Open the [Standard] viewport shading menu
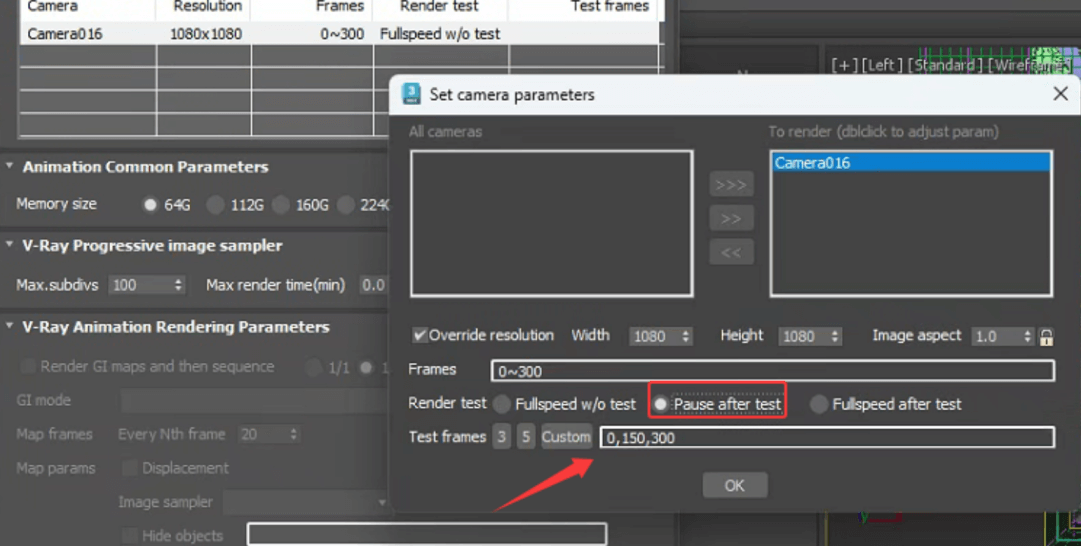The width and height of the screenshot is (1081, 546). 944,65
